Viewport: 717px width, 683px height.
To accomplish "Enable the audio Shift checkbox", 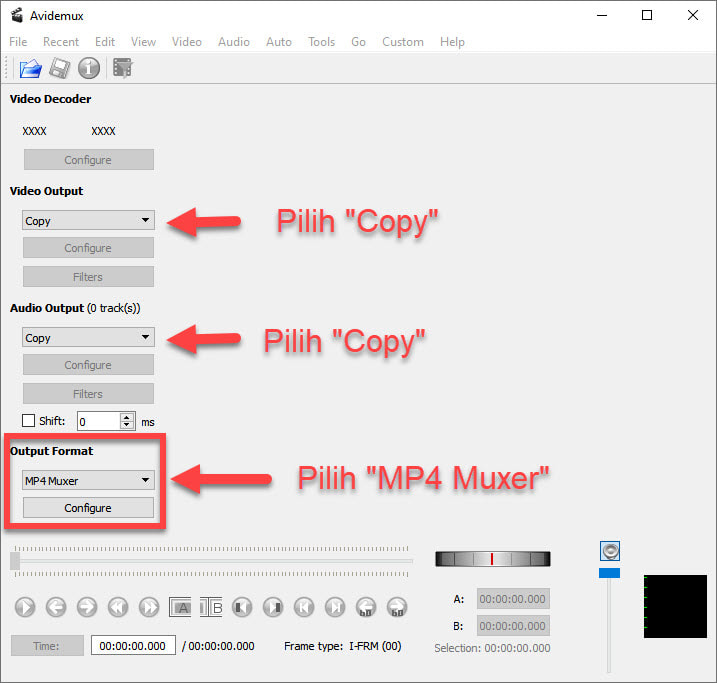I will tap(28, 421).
